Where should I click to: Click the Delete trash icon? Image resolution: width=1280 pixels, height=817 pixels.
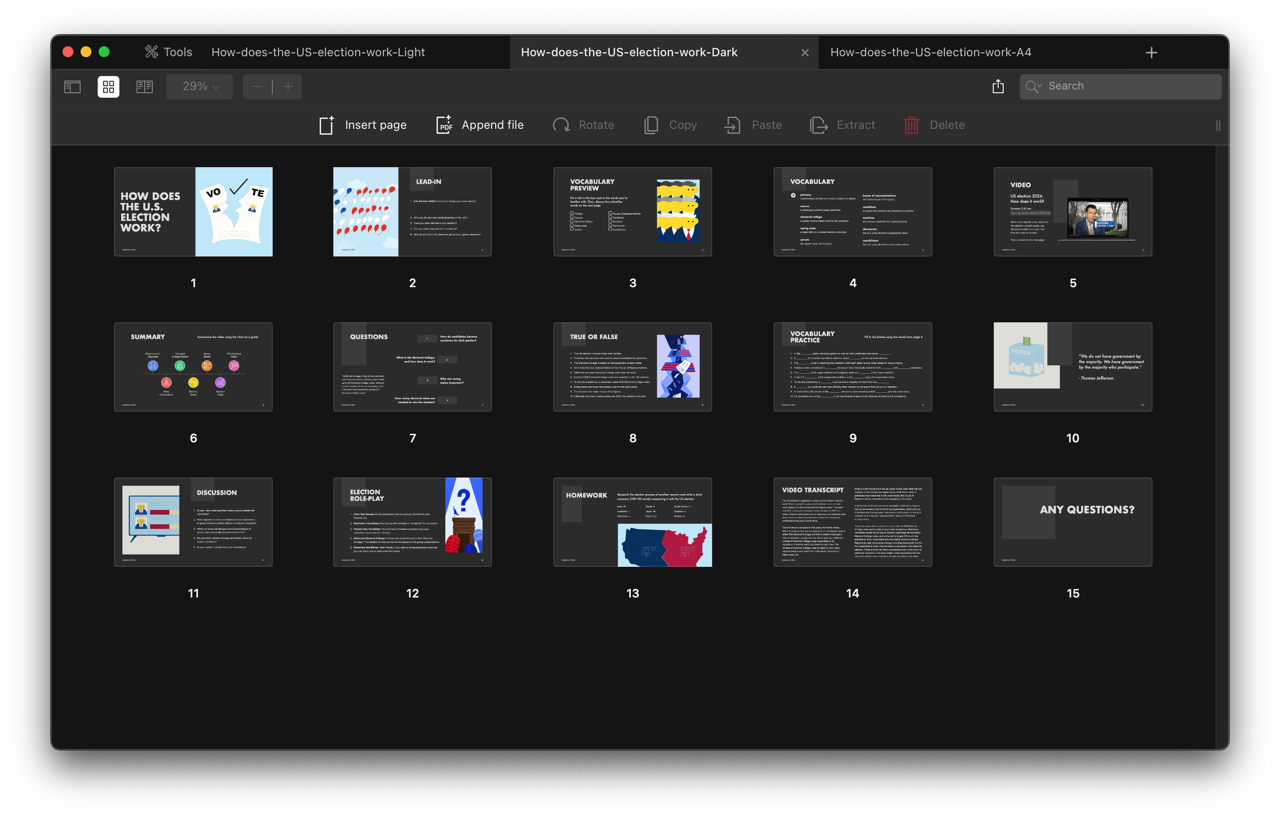click(x=911, y=125)
